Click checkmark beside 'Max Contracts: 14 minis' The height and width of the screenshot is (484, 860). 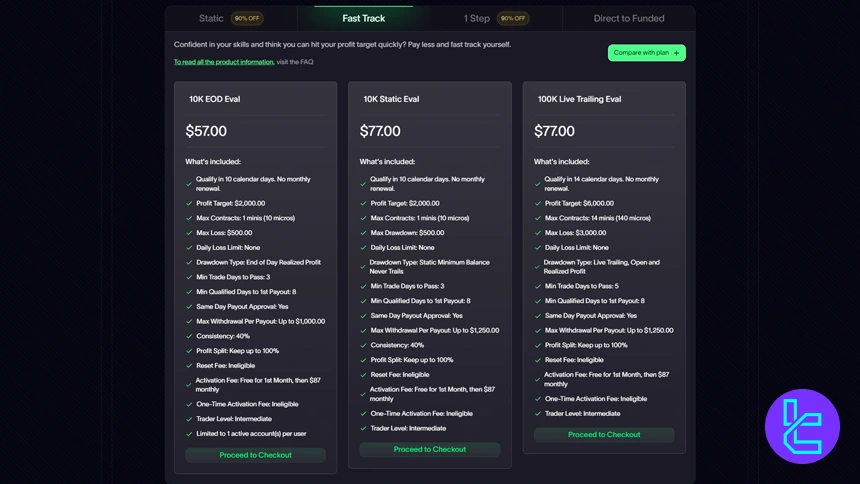[x=538, y=218]
